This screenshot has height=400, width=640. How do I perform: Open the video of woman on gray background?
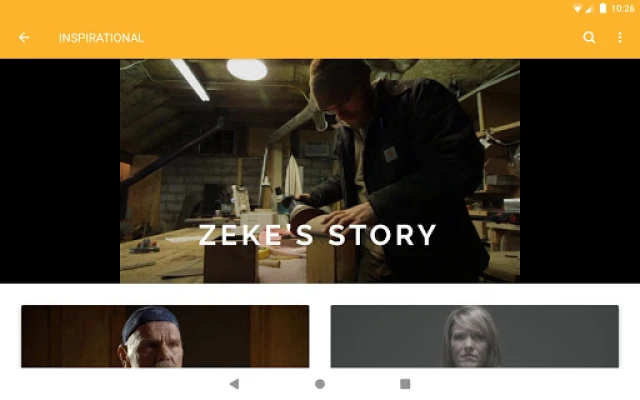click(x=475, y=336)
